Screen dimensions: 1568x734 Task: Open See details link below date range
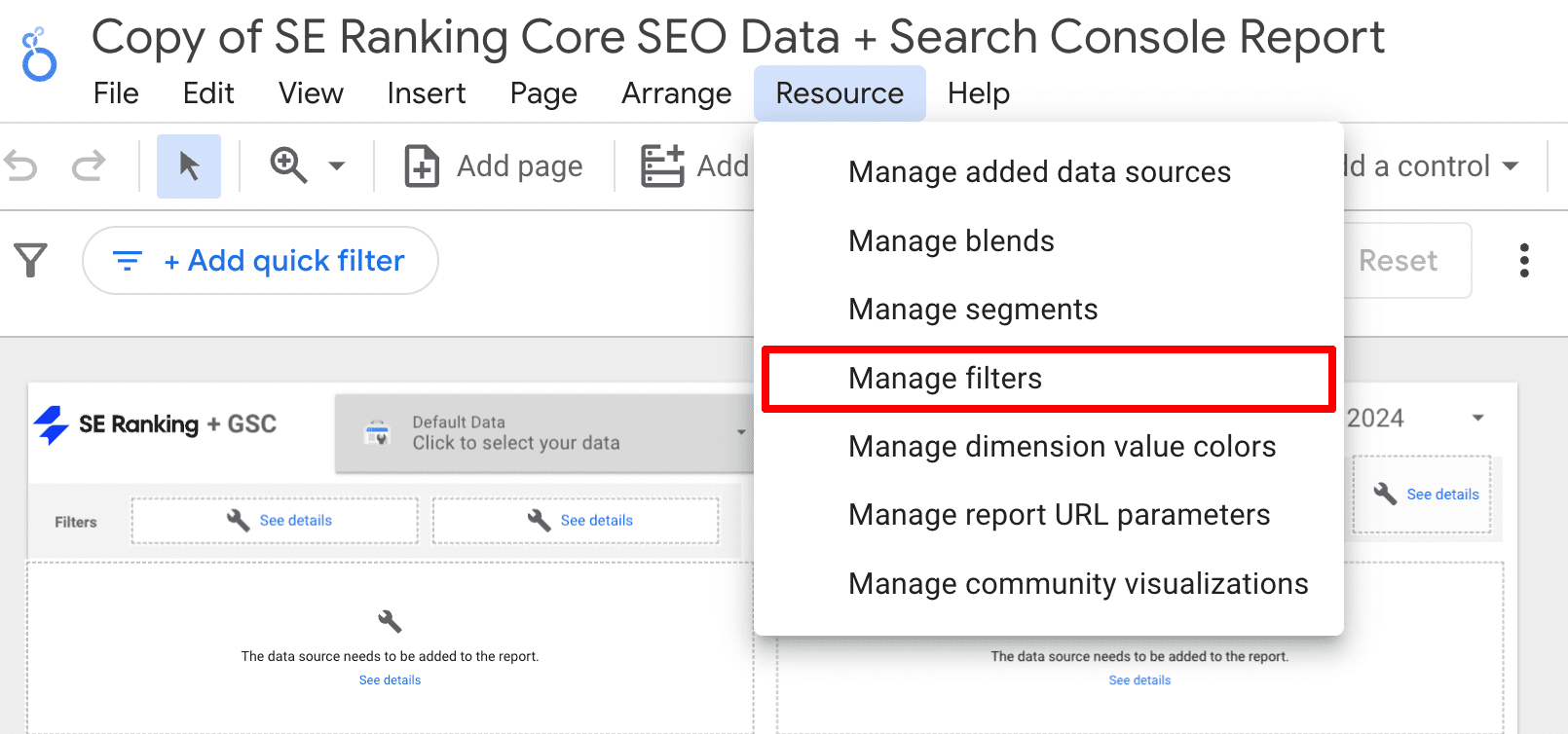click(x=1442, y=495)
